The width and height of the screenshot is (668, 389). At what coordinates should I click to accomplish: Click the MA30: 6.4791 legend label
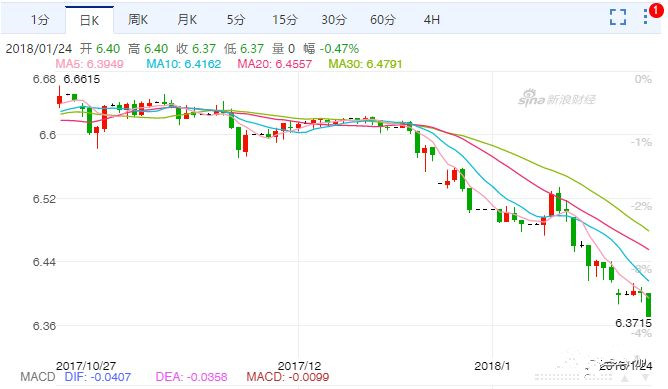coord(365,64)
